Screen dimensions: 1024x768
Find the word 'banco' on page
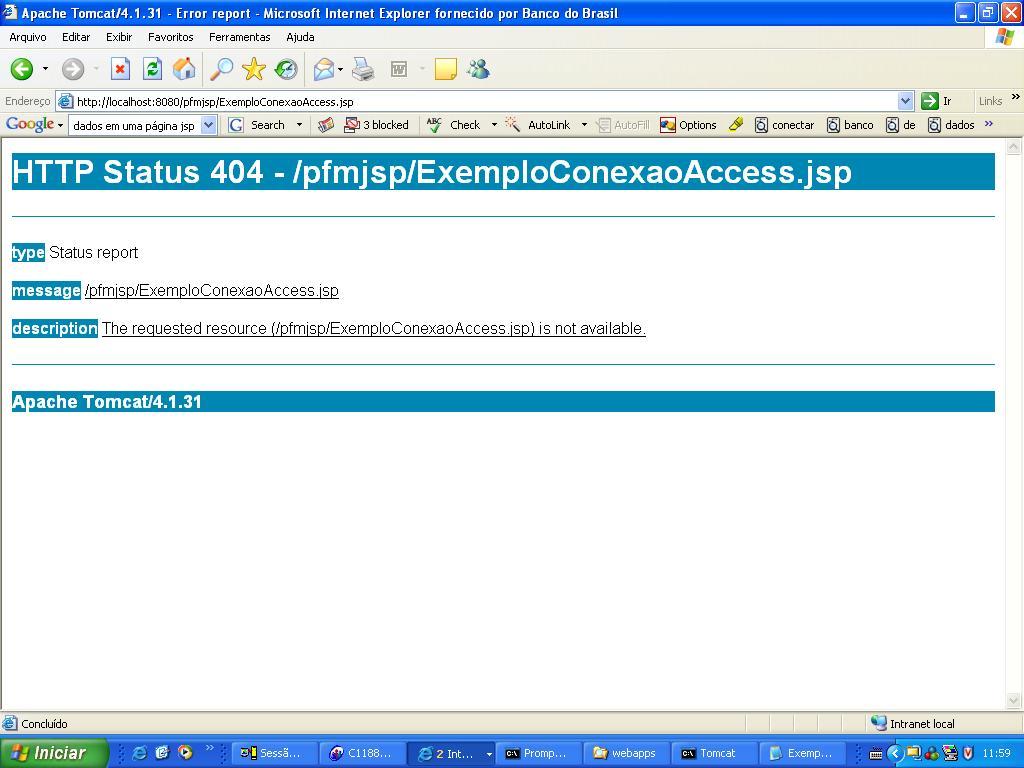[x=850, y=125]
